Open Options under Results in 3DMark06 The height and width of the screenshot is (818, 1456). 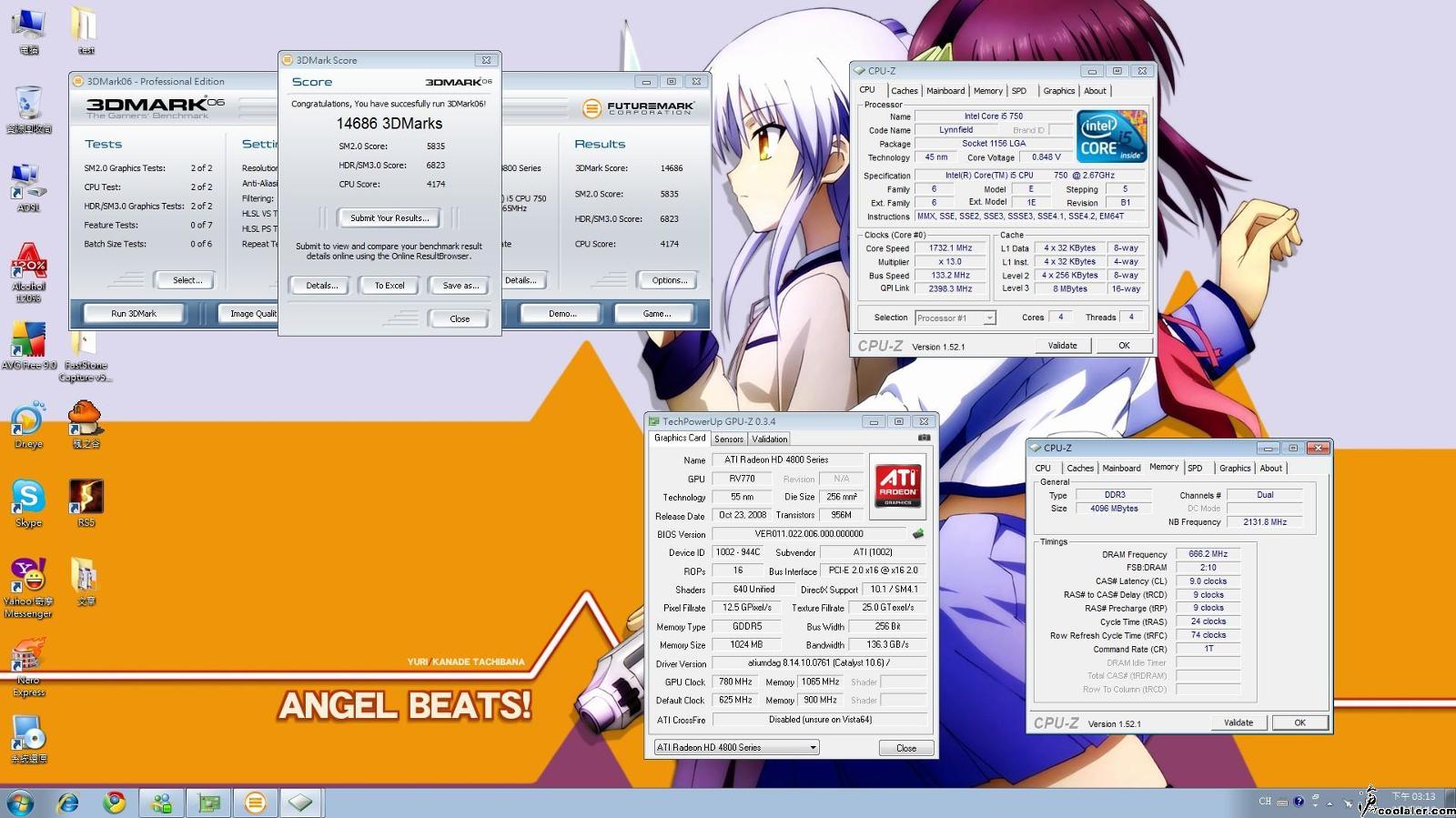click(x=670, y=280)
